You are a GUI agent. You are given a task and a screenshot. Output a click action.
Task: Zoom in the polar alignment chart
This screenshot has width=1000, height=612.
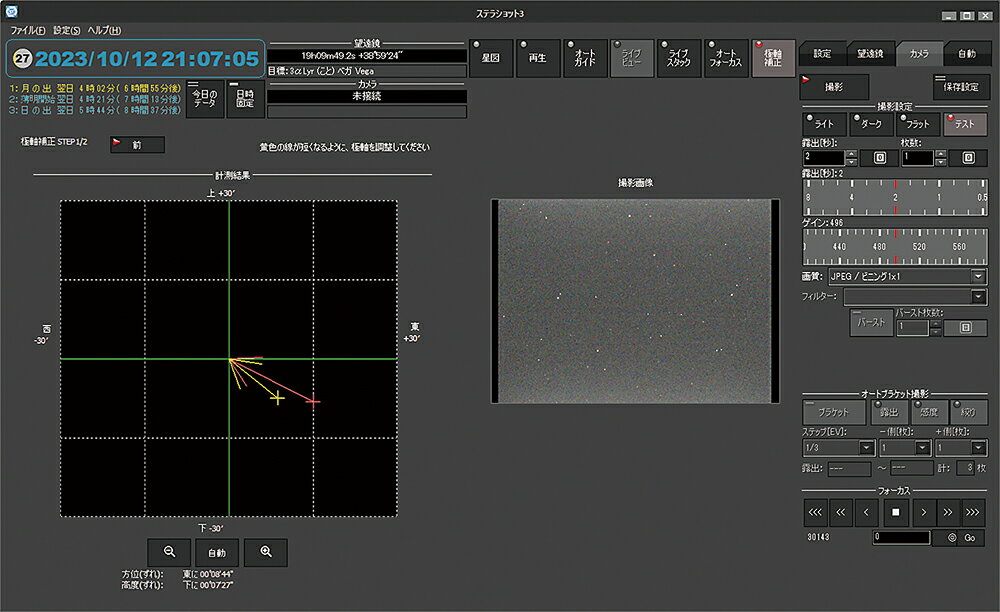tap(265, 552)
